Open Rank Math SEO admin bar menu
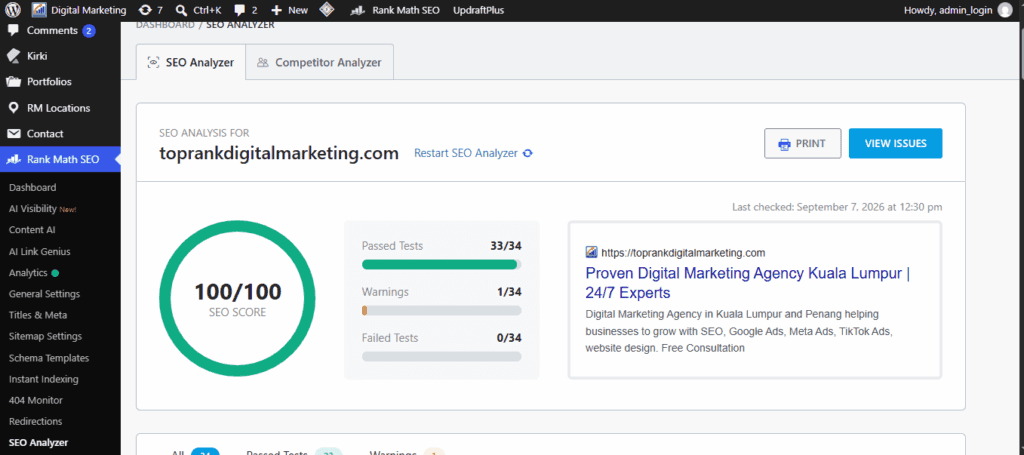 [394, 10]
